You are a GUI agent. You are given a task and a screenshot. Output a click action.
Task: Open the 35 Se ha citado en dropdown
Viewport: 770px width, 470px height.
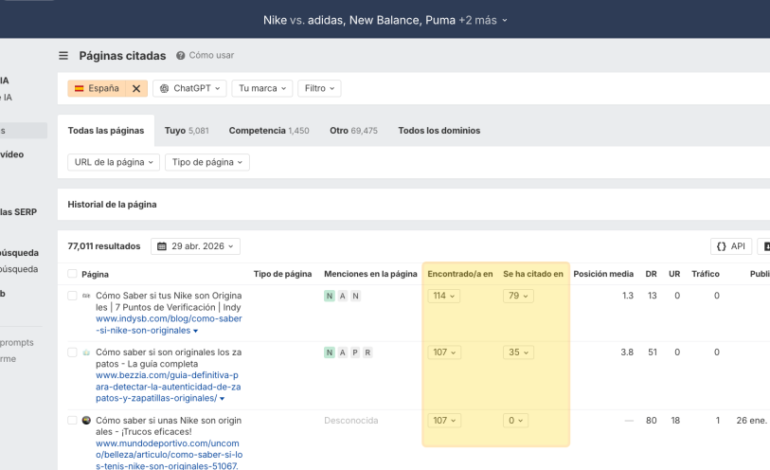pyautogui.click(x=518, y=352)
